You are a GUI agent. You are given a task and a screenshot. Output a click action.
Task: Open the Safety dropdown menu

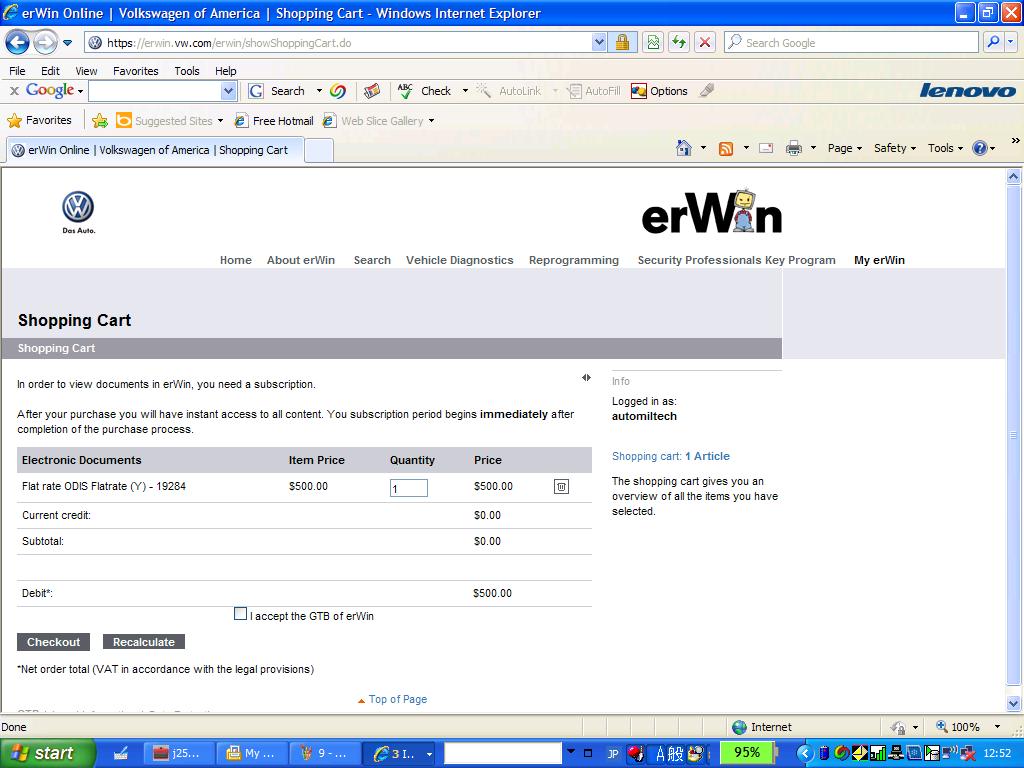[895, 148]
